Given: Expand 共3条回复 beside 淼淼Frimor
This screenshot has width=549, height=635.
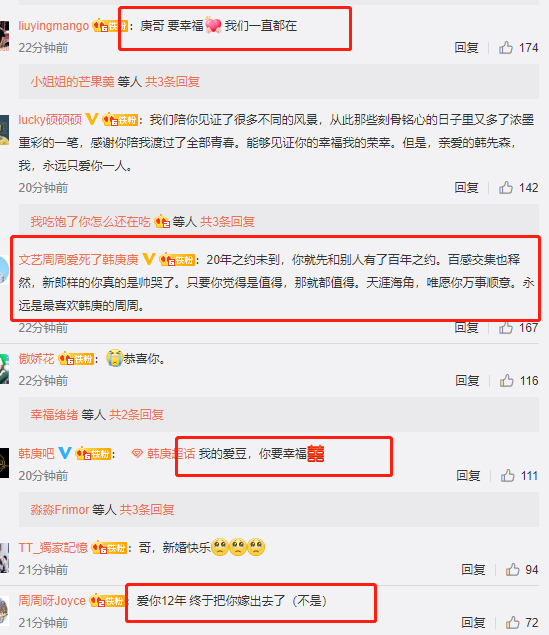Looking at the screenshot, I should (147, 509).
